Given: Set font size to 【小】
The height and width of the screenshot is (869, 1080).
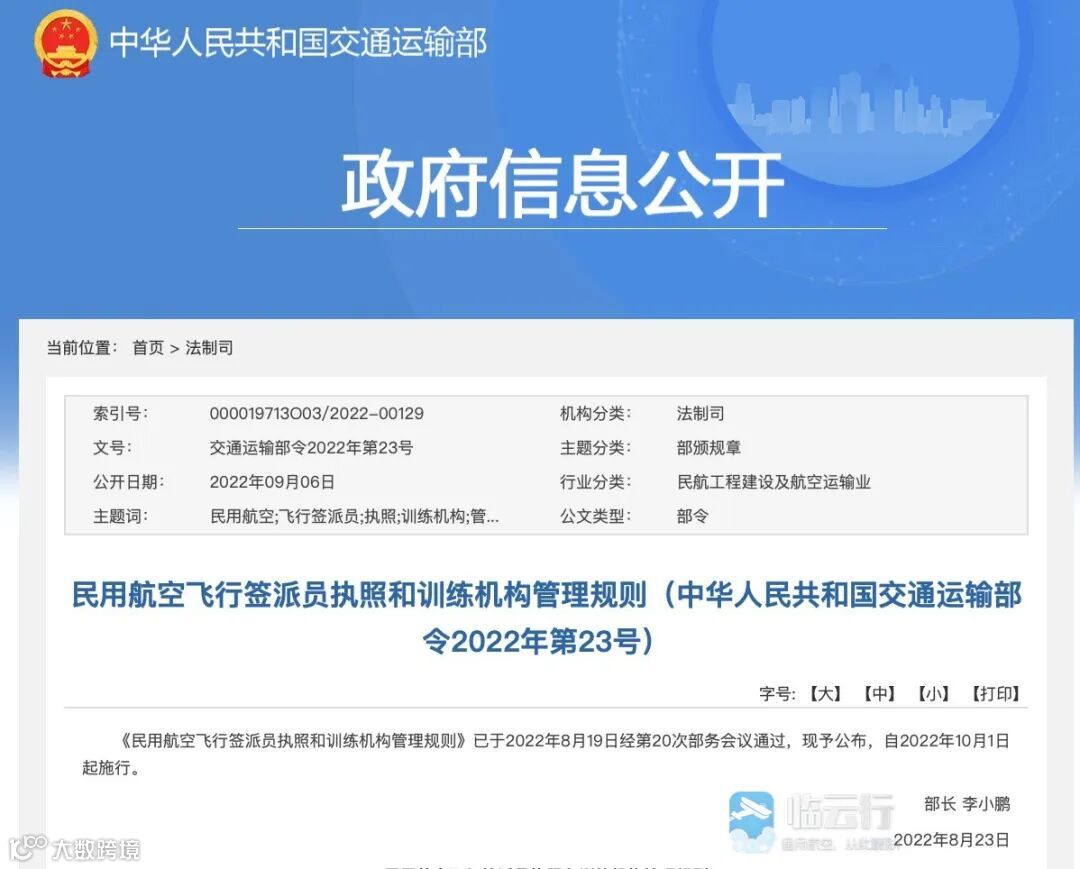Looking at the screenshot, I should point(933,693).
